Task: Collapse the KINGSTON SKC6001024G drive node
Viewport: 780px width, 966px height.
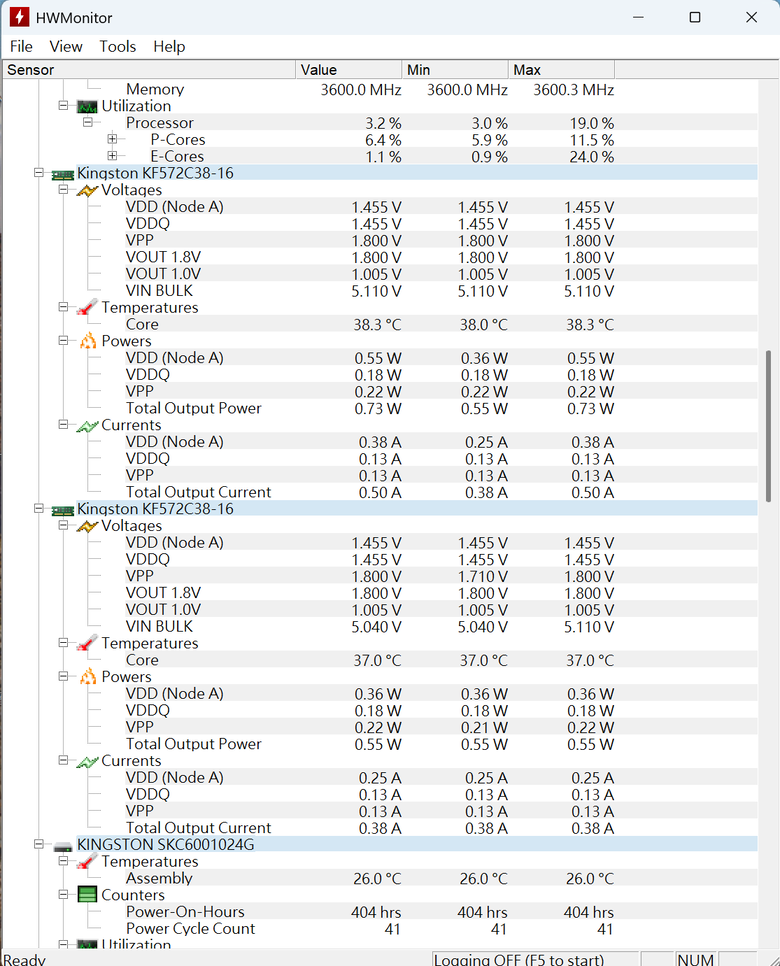Action: coord(39,844)
